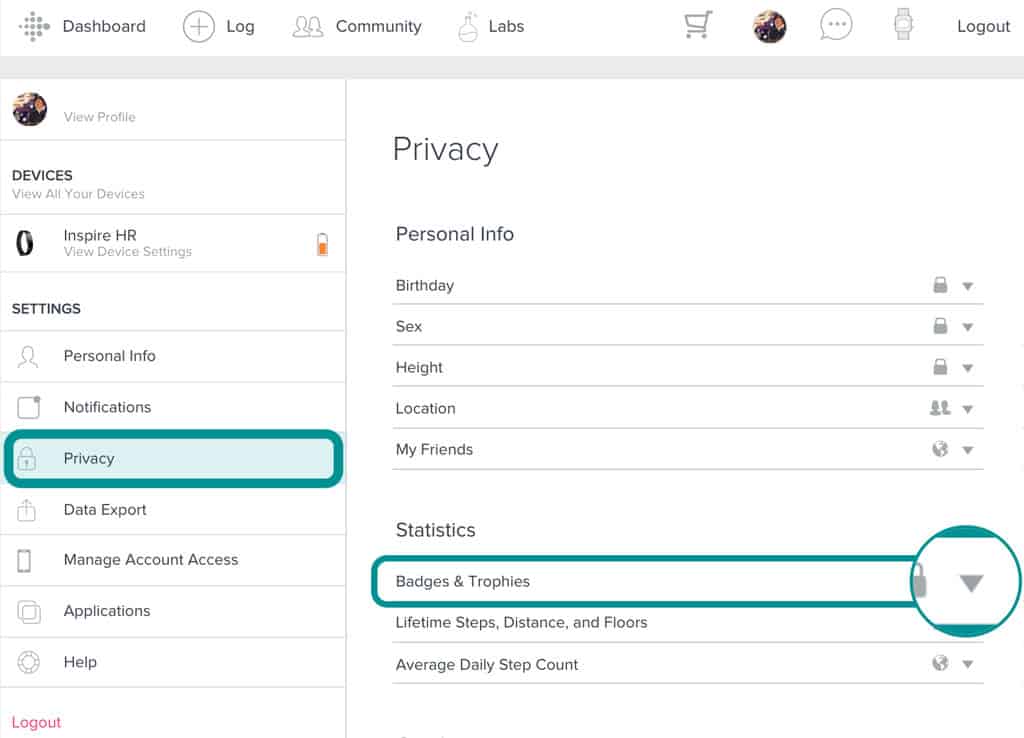This screenshot has width=1024, height=738.
Task: Open the Average Daily Step Count dropdown
Action: coord(967,664)
